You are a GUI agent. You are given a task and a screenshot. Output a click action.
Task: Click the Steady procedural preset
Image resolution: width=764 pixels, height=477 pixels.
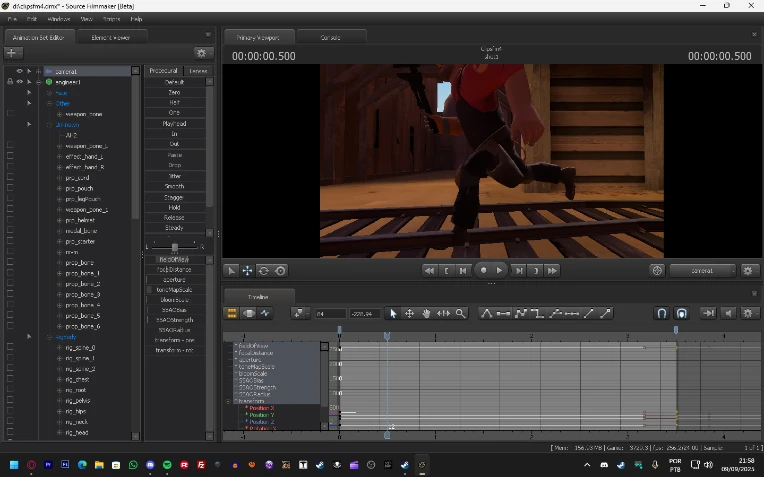click(174, 228)
